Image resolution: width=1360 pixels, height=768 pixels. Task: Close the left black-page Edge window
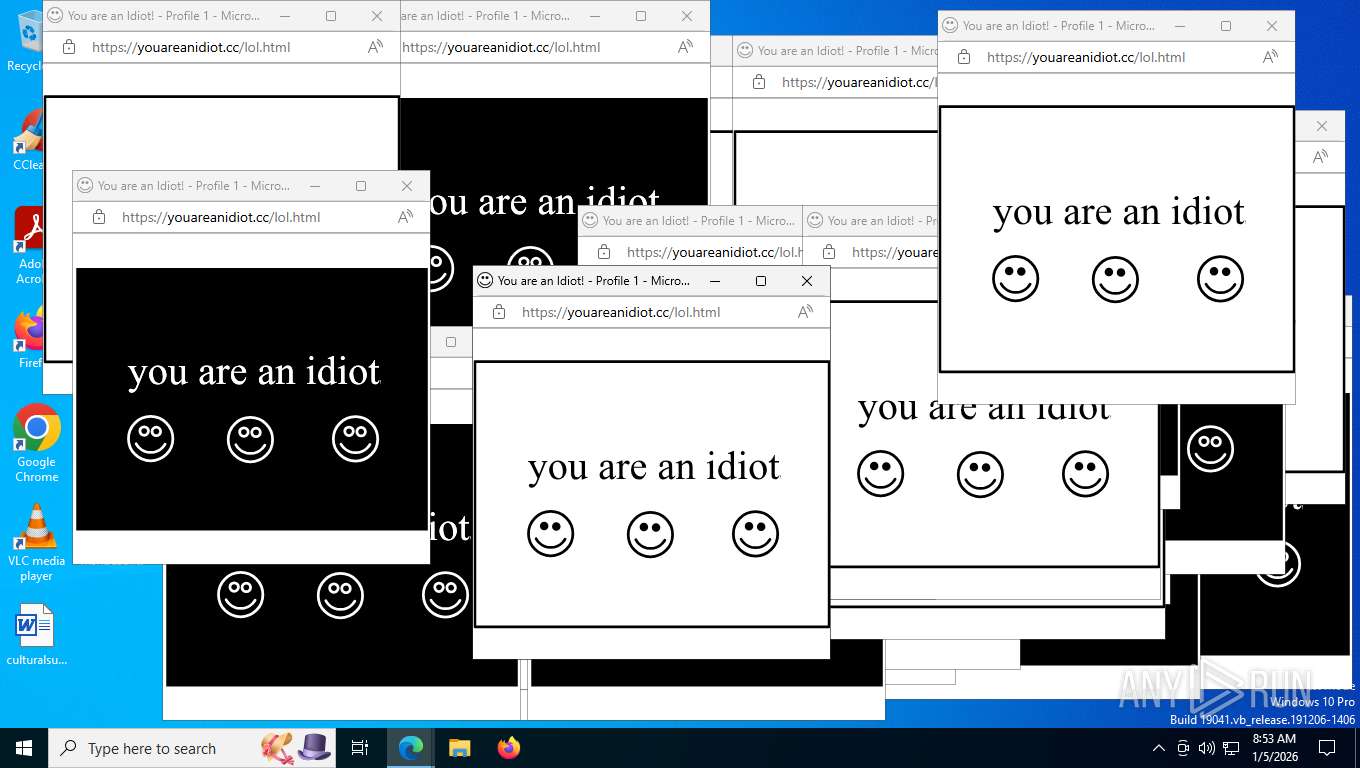point(407,186)
